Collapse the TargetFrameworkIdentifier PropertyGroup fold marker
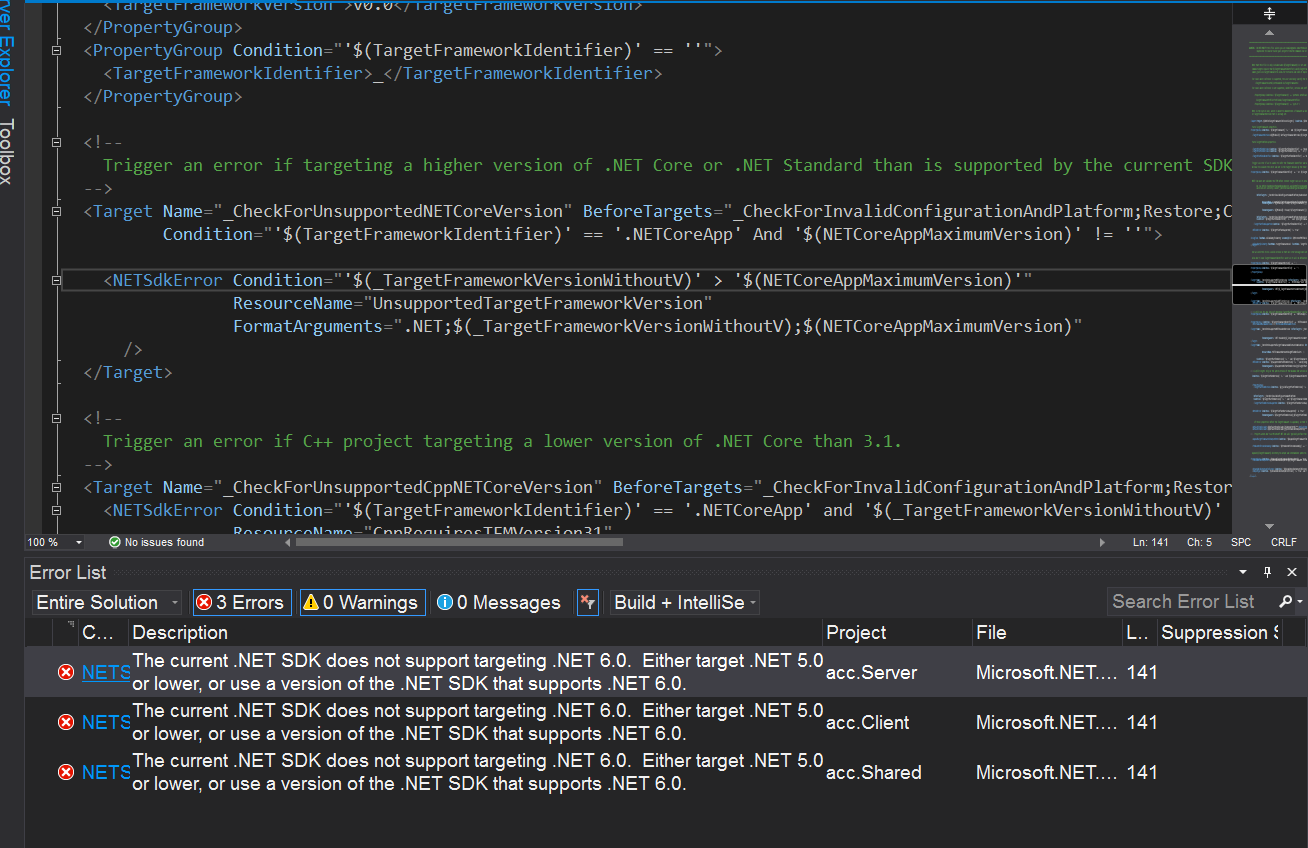The image size is (1308, 848). point(56,50)
